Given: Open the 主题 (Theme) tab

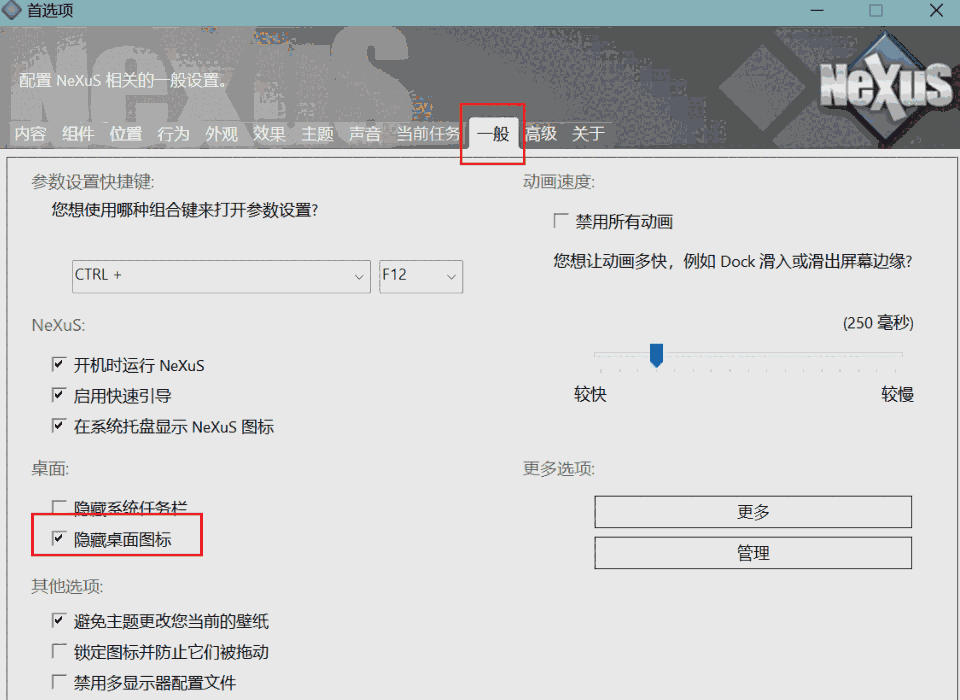Looking at the screenshot, I should [x=317, y=133].
